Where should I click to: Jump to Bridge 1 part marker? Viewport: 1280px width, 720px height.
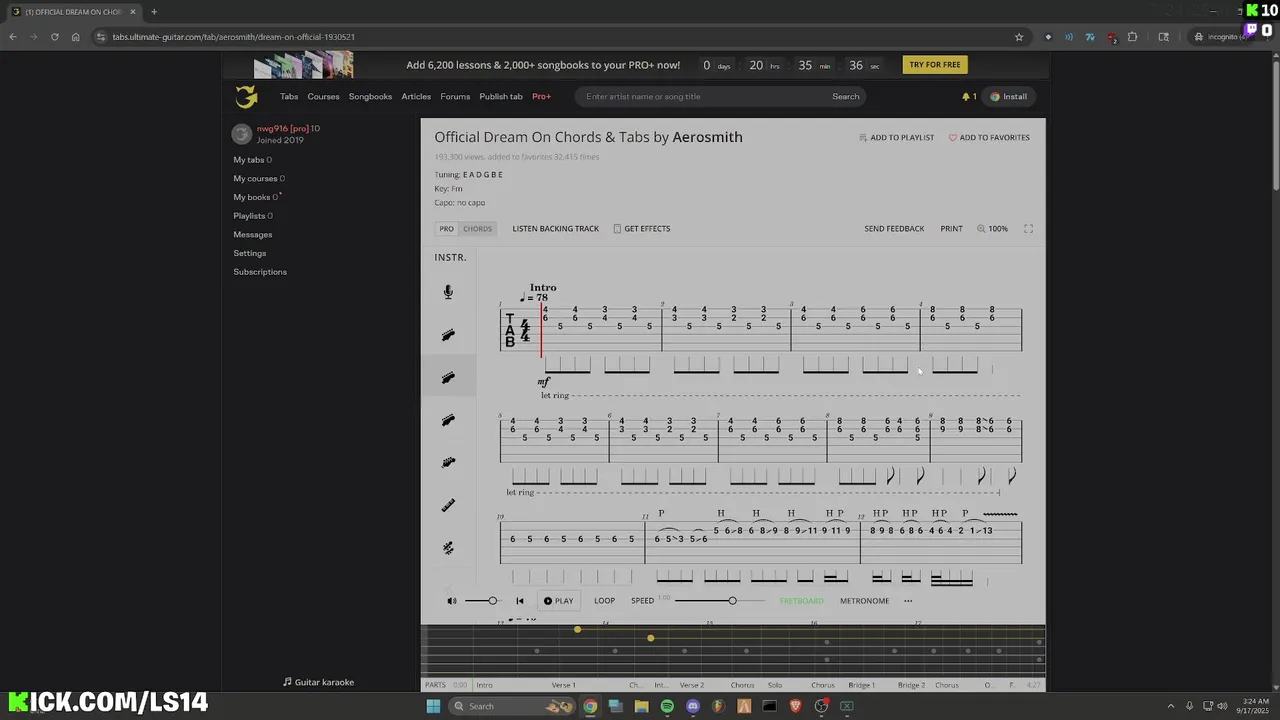click(862, 685)
